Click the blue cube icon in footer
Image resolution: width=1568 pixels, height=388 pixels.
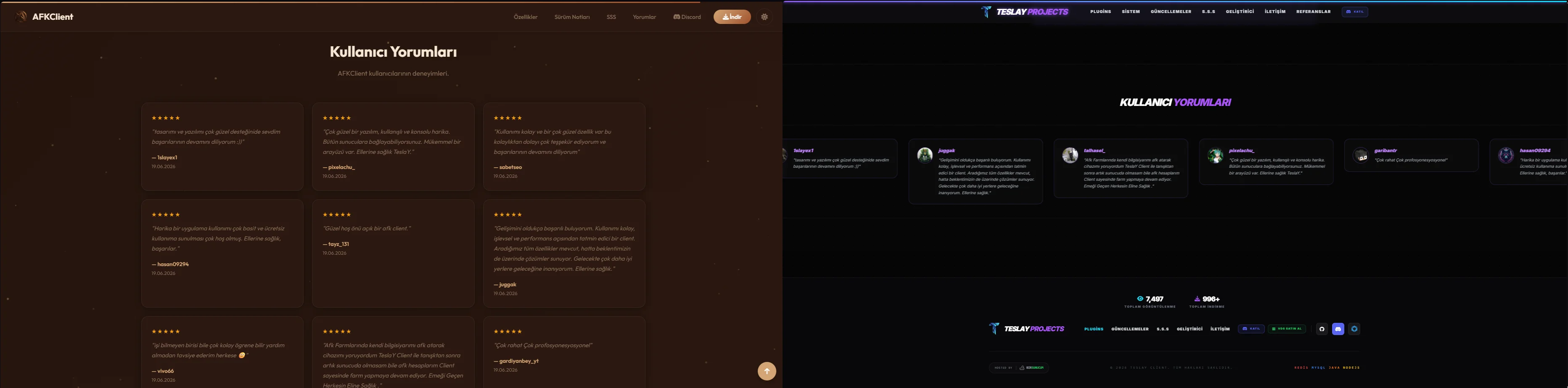tap(1354, 329)
